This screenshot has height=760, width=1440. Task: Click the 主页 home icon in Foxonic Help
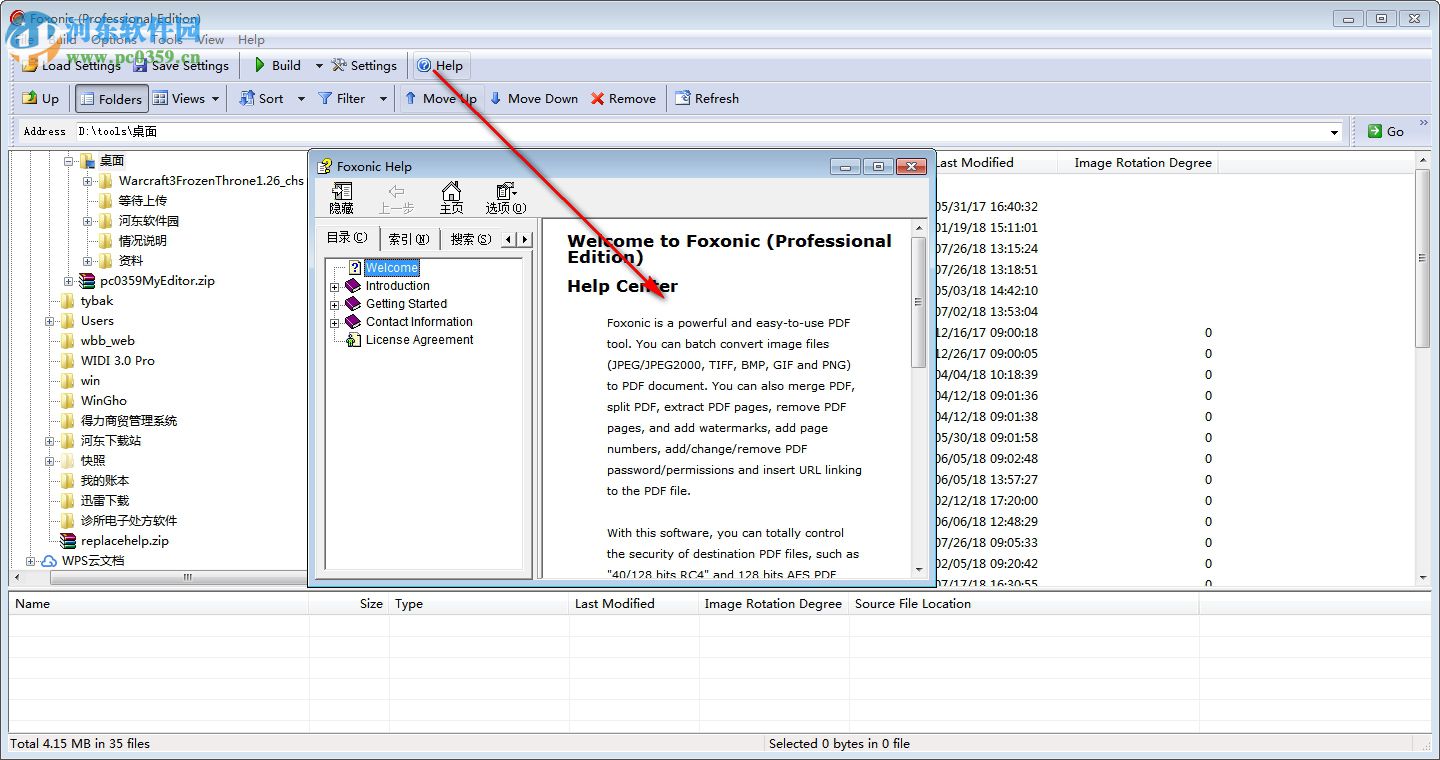tap(451, 198)
